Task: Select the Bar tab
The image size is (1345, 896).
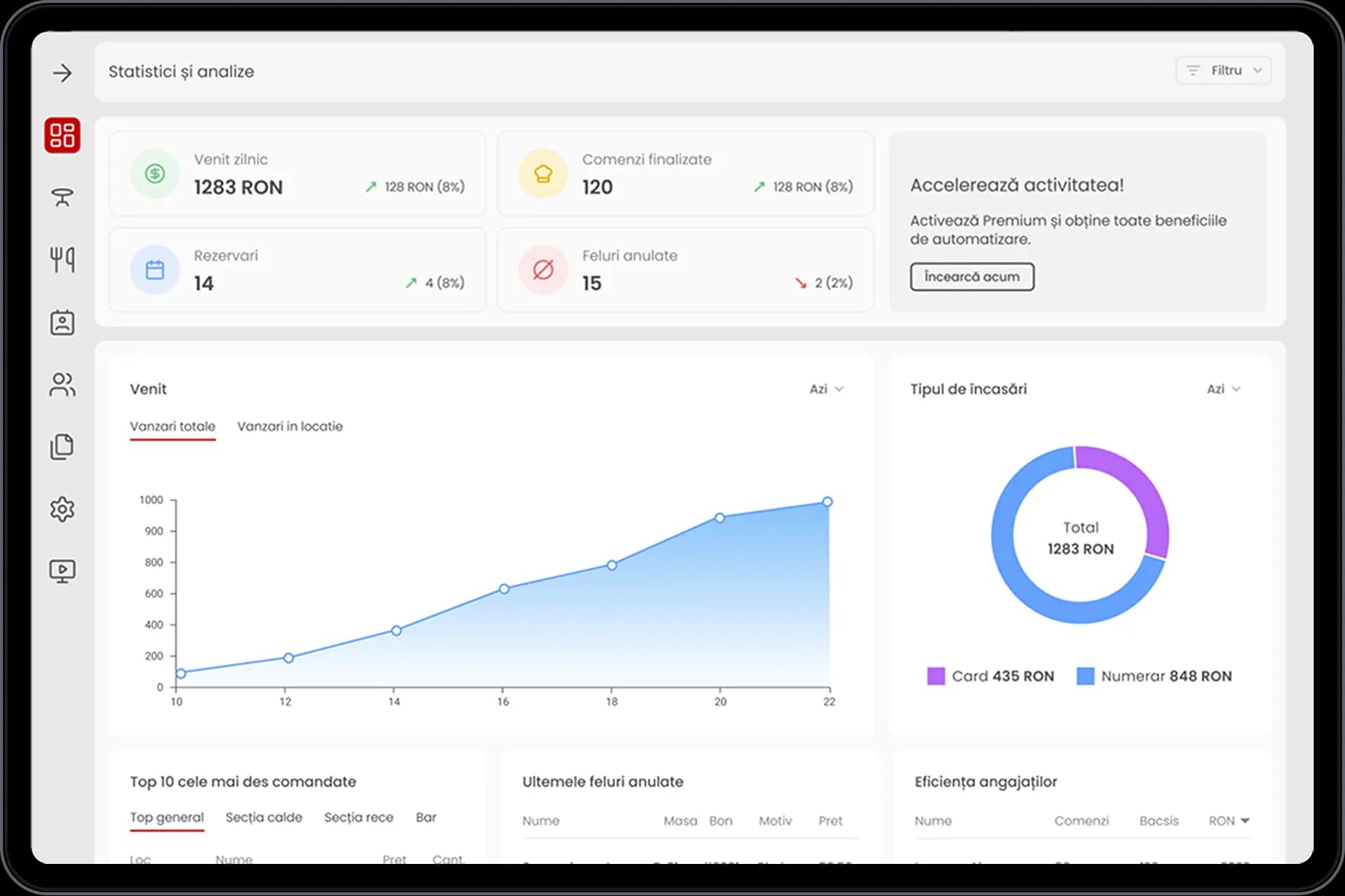Action: click(x=426, y=817)
